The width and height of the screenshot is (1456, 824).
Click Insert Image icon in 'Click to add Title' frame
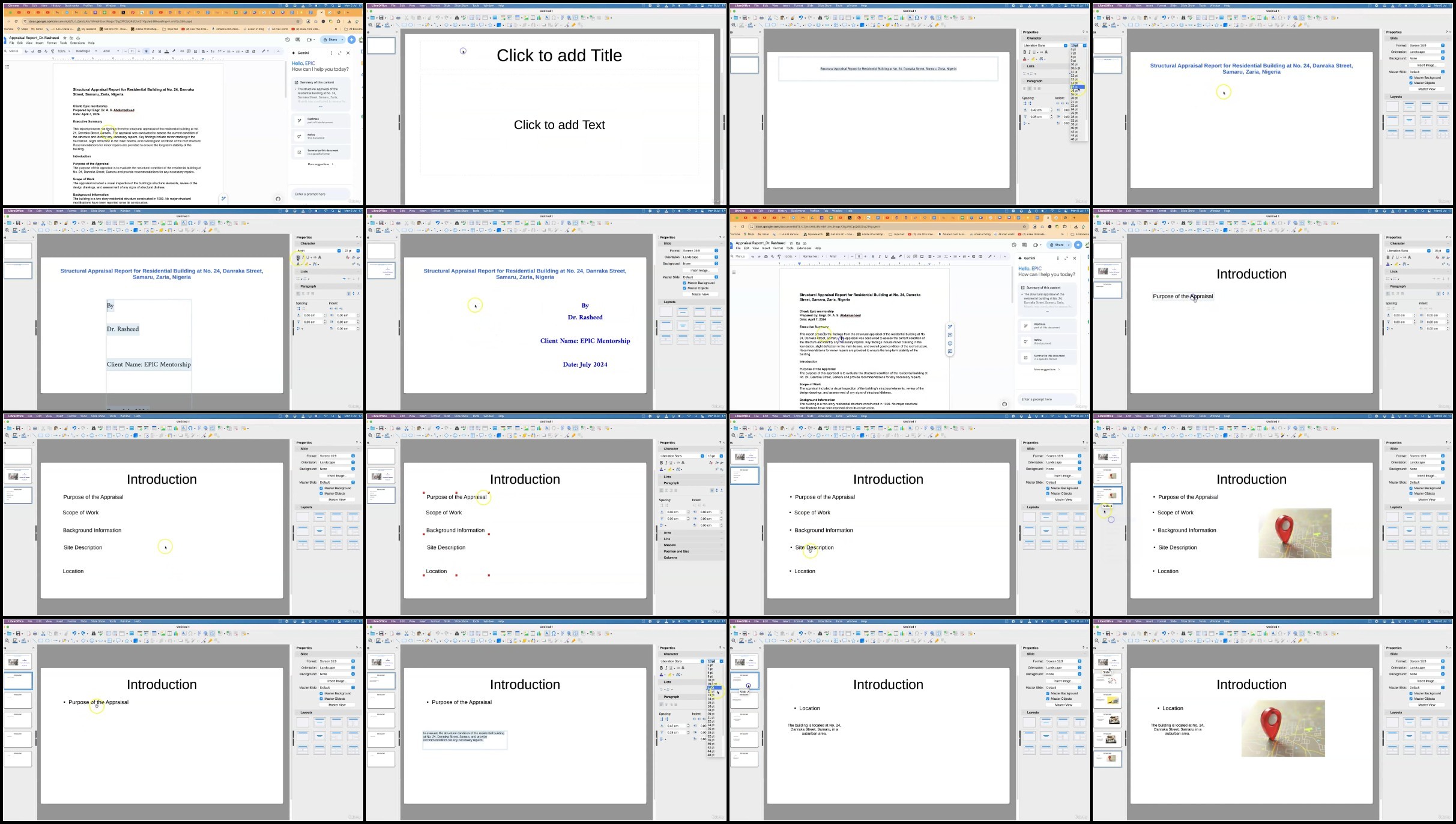(527, 18)
